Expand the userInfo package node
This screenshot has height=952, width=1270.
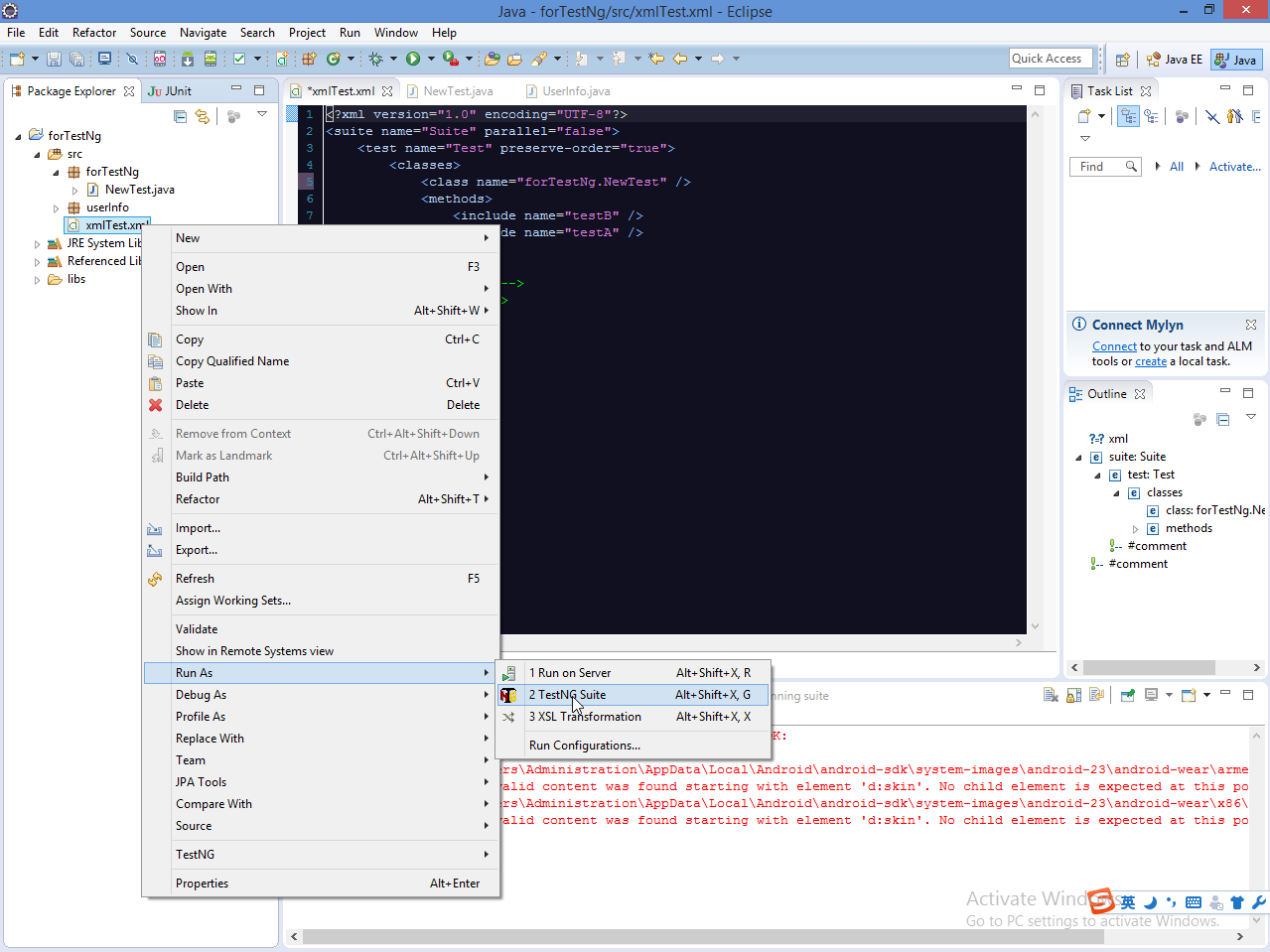(56, 207)
